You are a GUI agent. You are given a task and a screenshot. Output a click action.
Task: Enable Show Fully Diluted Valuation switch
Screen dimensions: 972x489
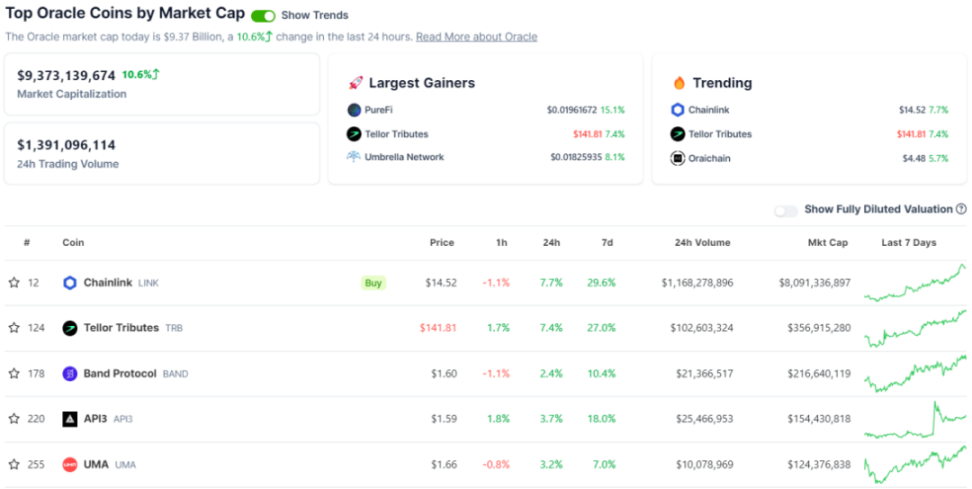pyautogui.click(x=786, y=211)
